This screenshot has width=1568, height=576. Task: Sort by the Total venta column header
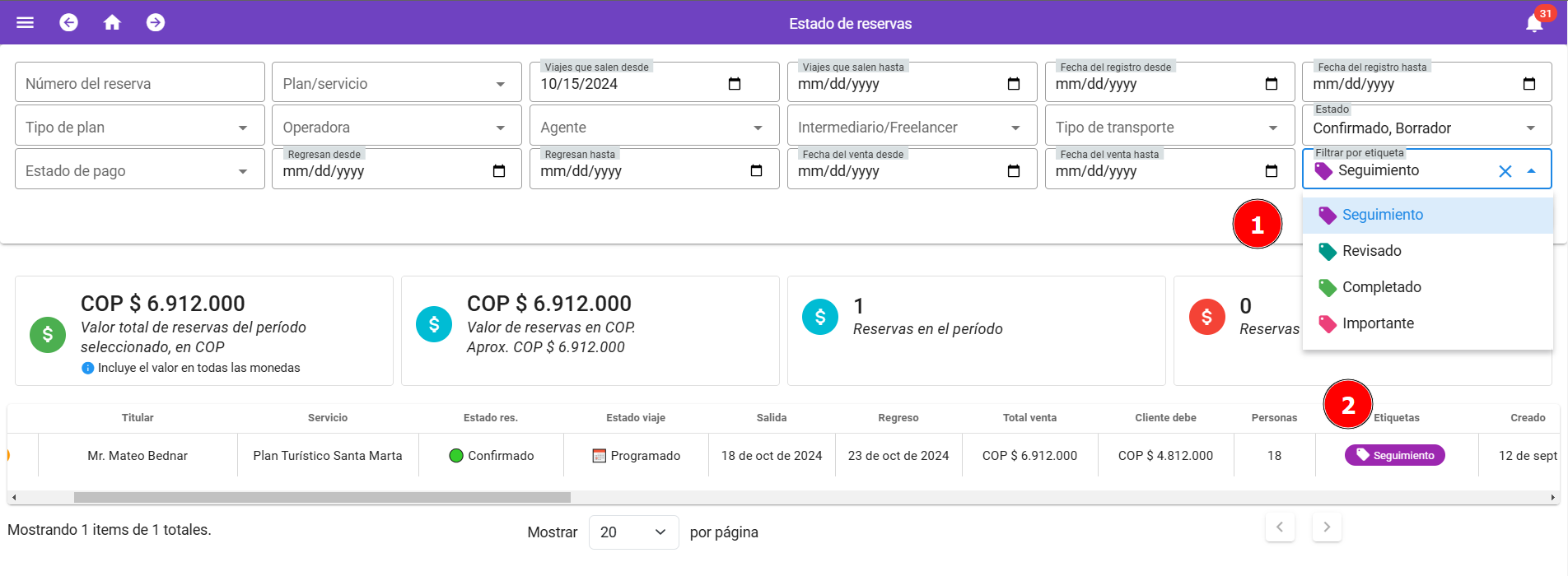click(1029, 418)
